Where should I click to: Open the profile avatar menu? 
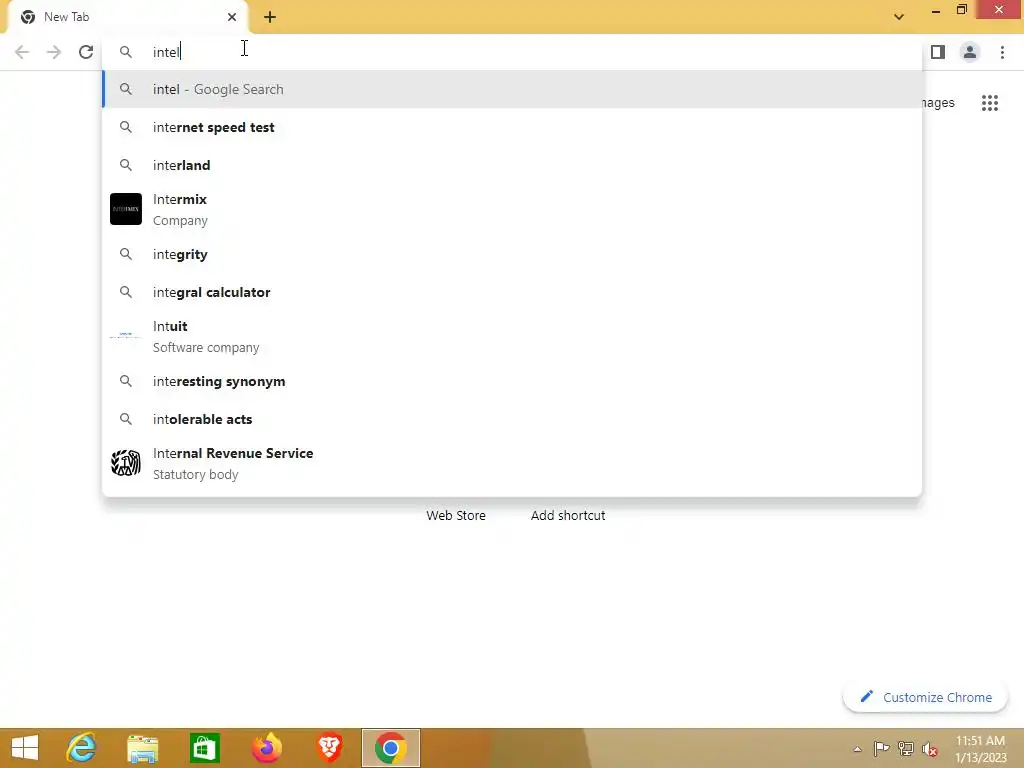pyautogui.click(x=970, y=52)
